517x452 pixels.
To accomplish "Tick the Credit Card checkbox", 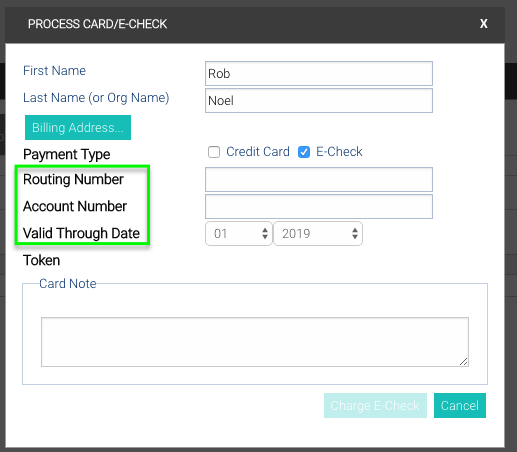I will (x=214, y=152).
